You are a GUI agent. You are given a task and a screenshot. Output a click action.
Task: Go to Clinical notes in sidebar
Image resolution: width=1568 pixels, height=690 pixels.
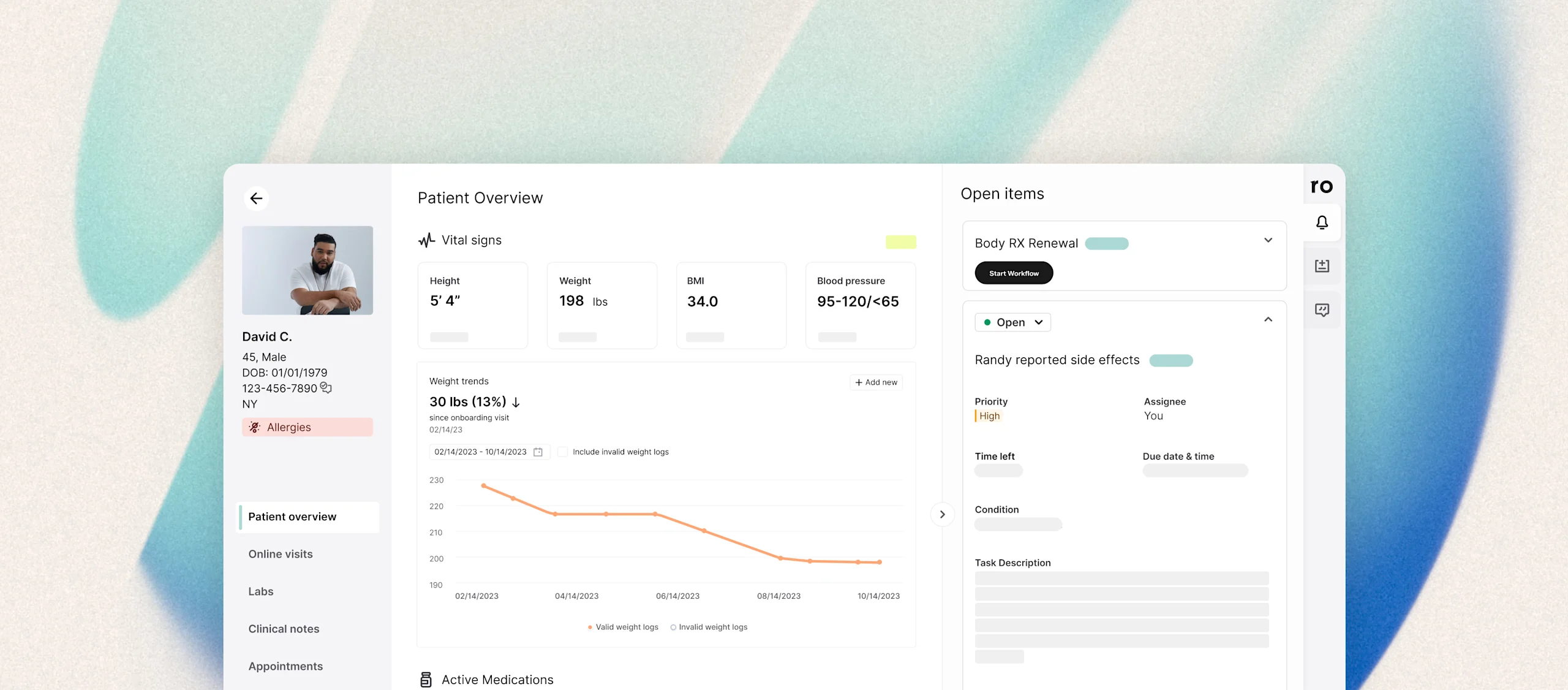tap(284, 629)
